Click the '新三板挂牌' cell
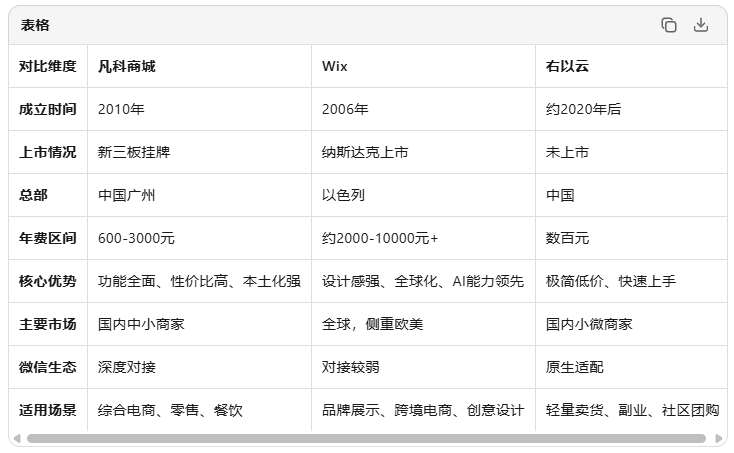The image size is (734, 453). (x=199, y=152)
